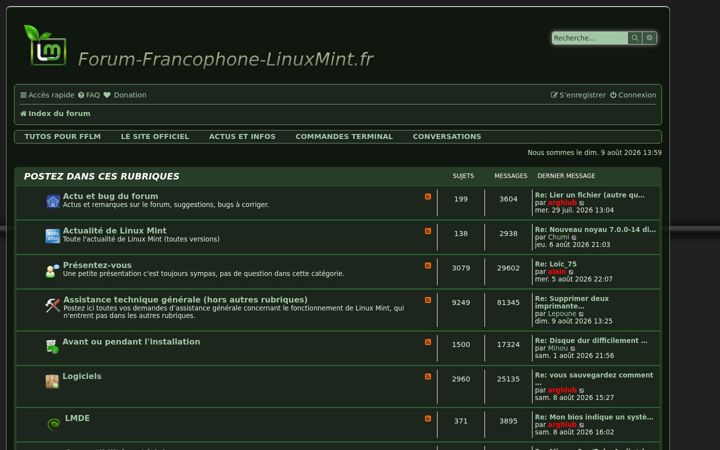Open ACTUS ET INFOS menu item

(242, 136)
